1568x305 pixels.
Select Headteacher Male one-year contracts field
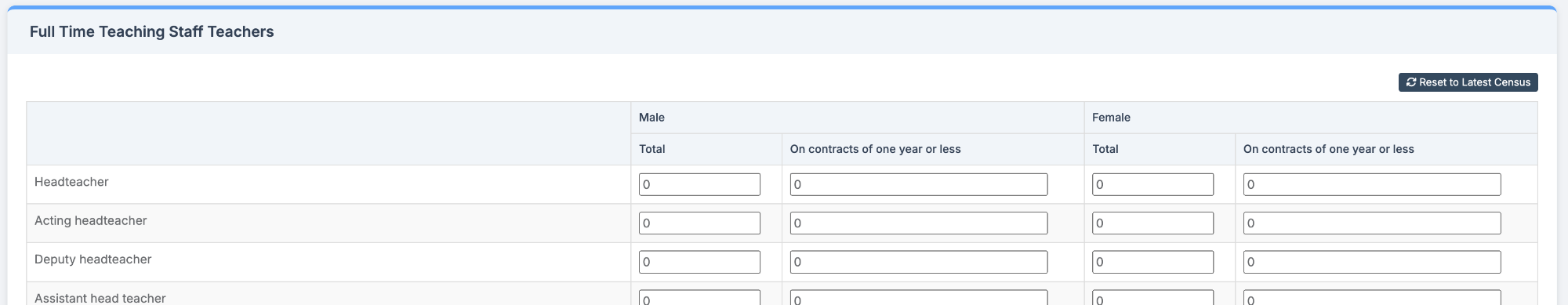pyautogui.click(x=919, y=184)
